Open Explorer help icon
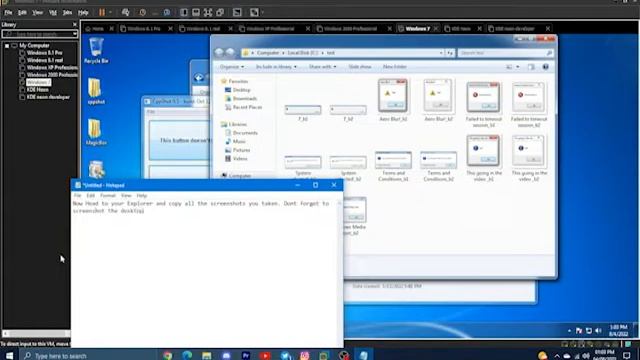 tap(545, 67)
